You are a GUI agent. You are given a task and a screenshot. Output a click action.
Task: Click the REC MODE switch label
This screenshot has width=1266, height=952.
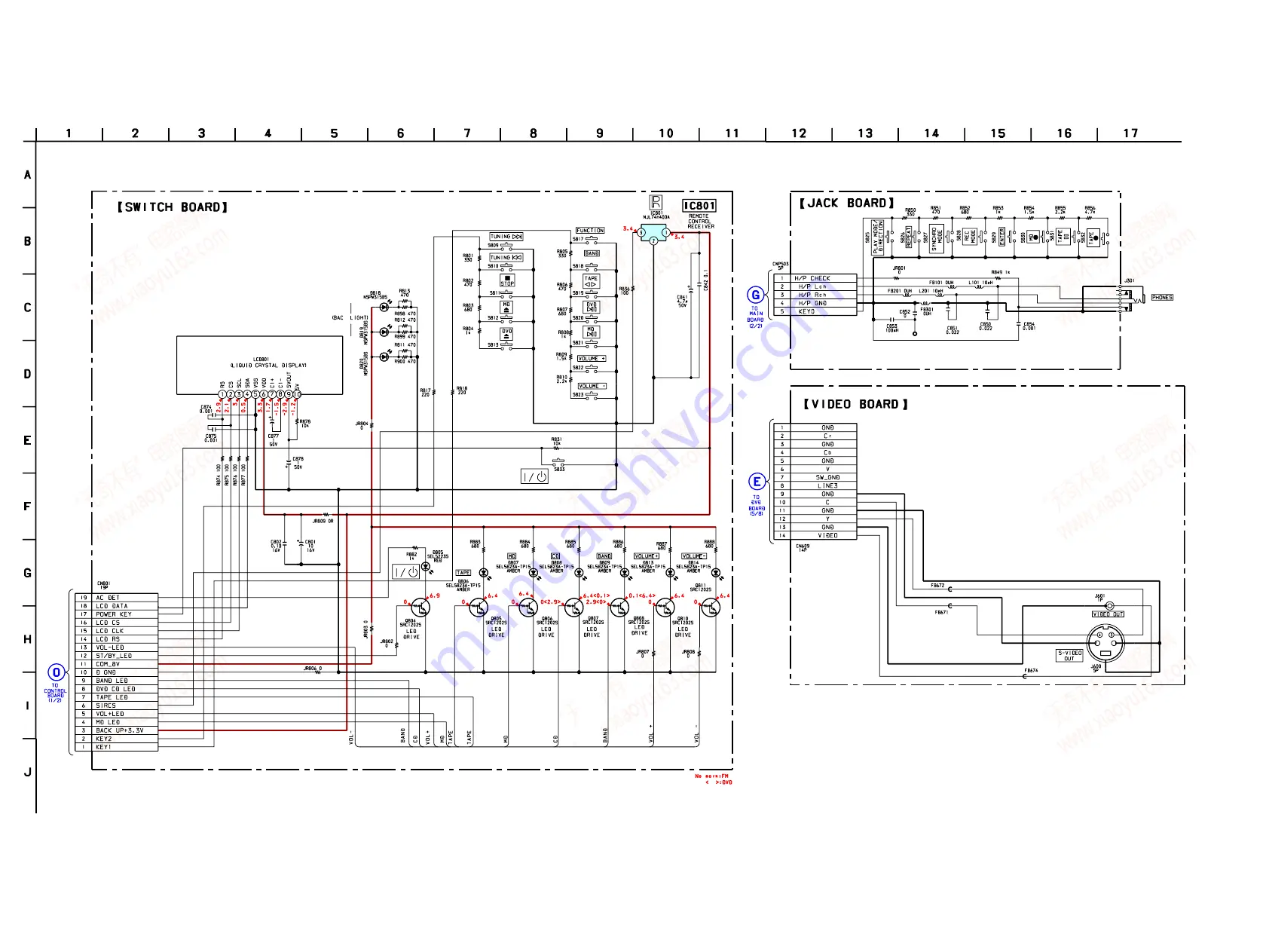[x=970, y=237]
